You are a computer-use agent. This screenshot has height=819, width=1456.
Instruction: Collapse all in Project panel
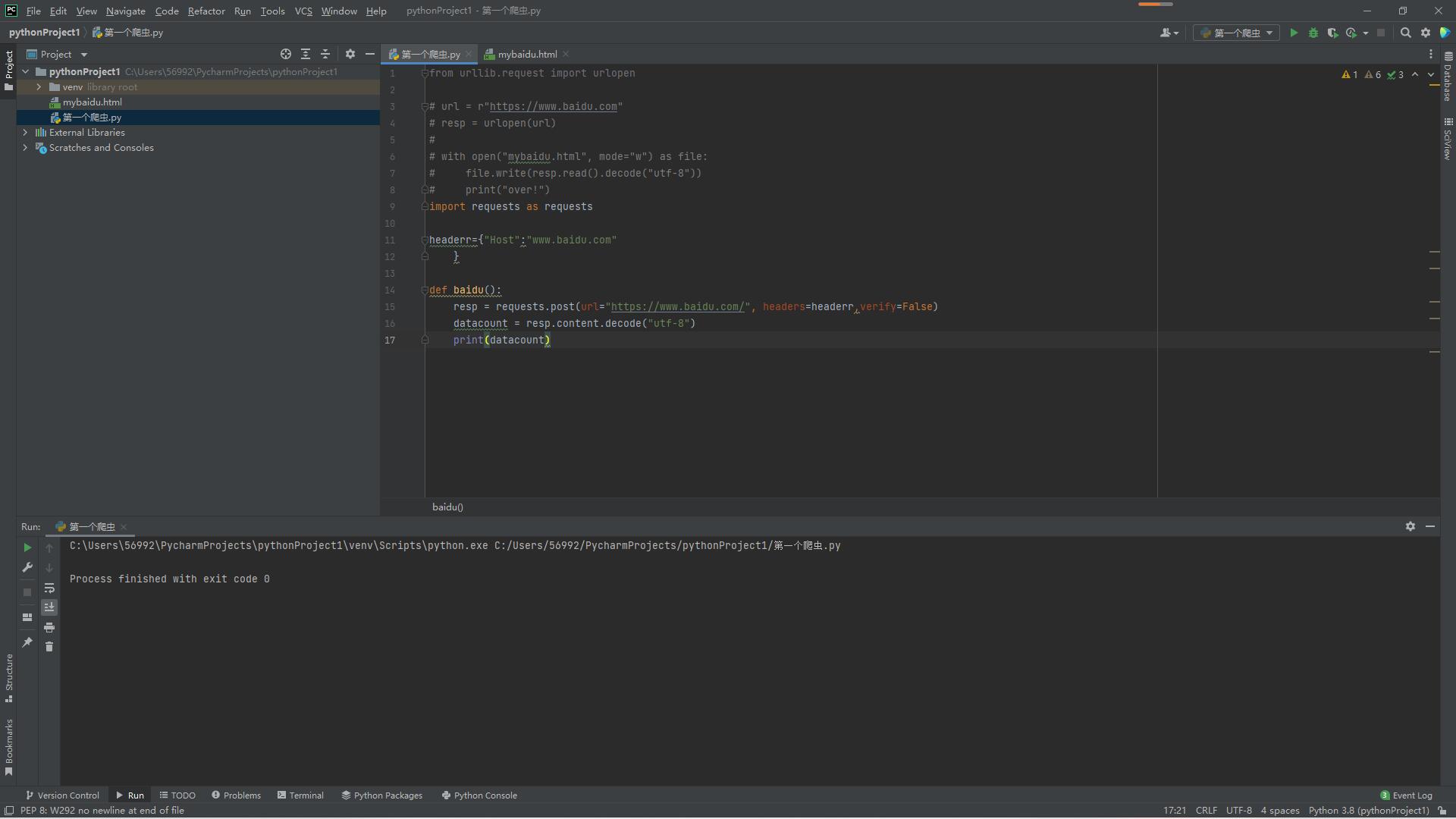[325, 54]
